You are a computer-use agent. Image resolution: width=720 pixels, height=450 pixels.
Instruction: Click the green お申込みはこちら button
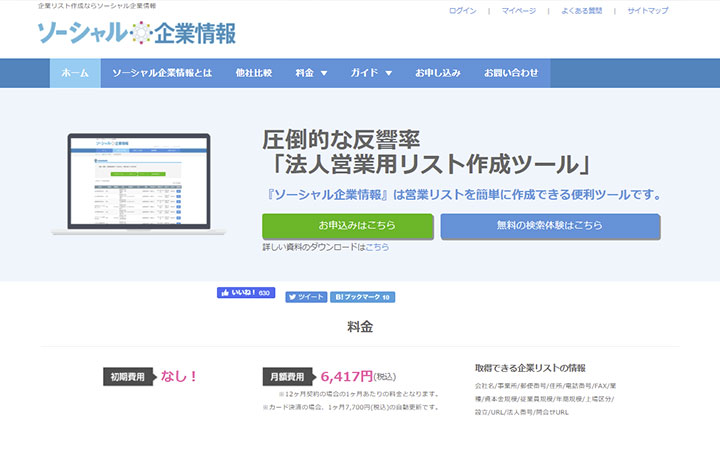[348, 226]
